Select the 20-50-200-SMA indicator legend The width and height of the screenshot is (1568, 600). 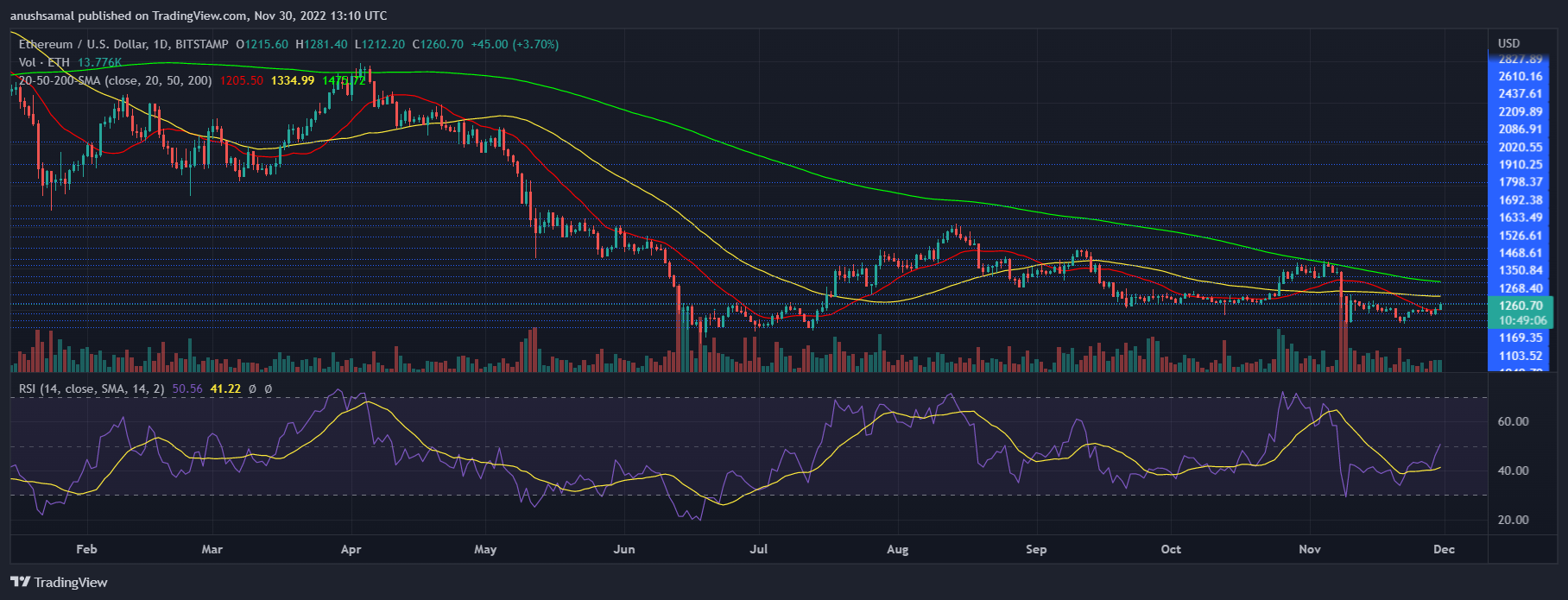point(115,80)
